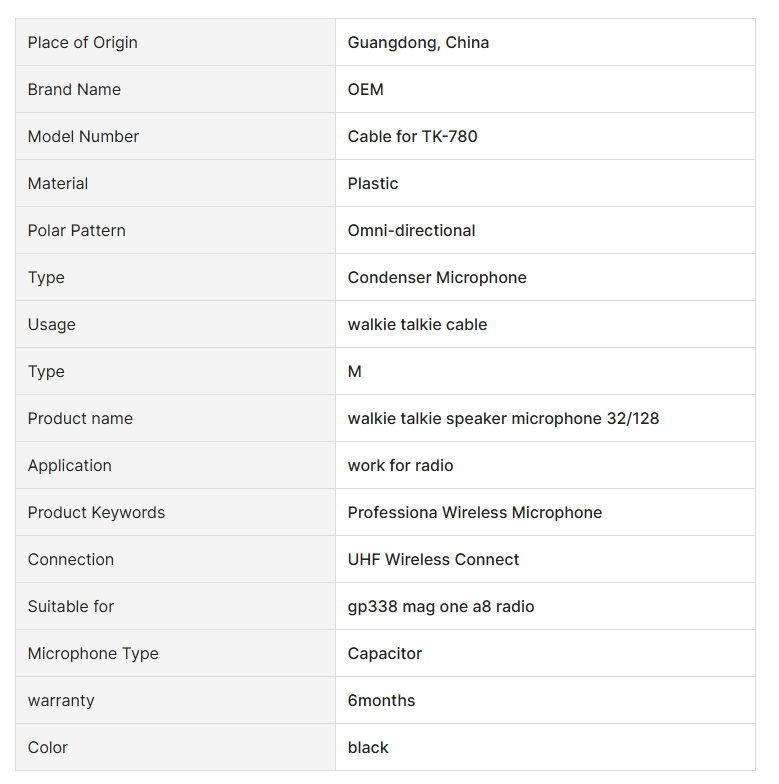The height and width of the screenshot is (784, 779).
Task: Select the 'Guangdong, China' value cell
Action: click(x=418, y=42)
